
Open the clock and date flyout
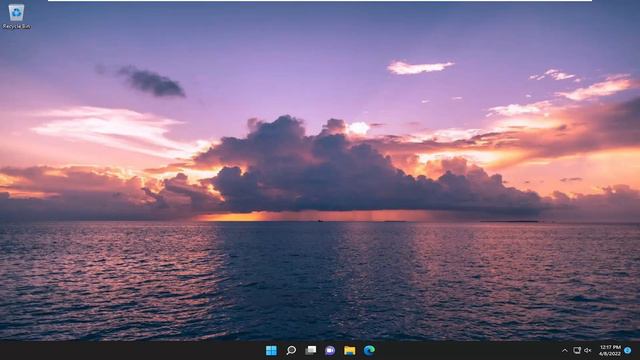(610, 350)
